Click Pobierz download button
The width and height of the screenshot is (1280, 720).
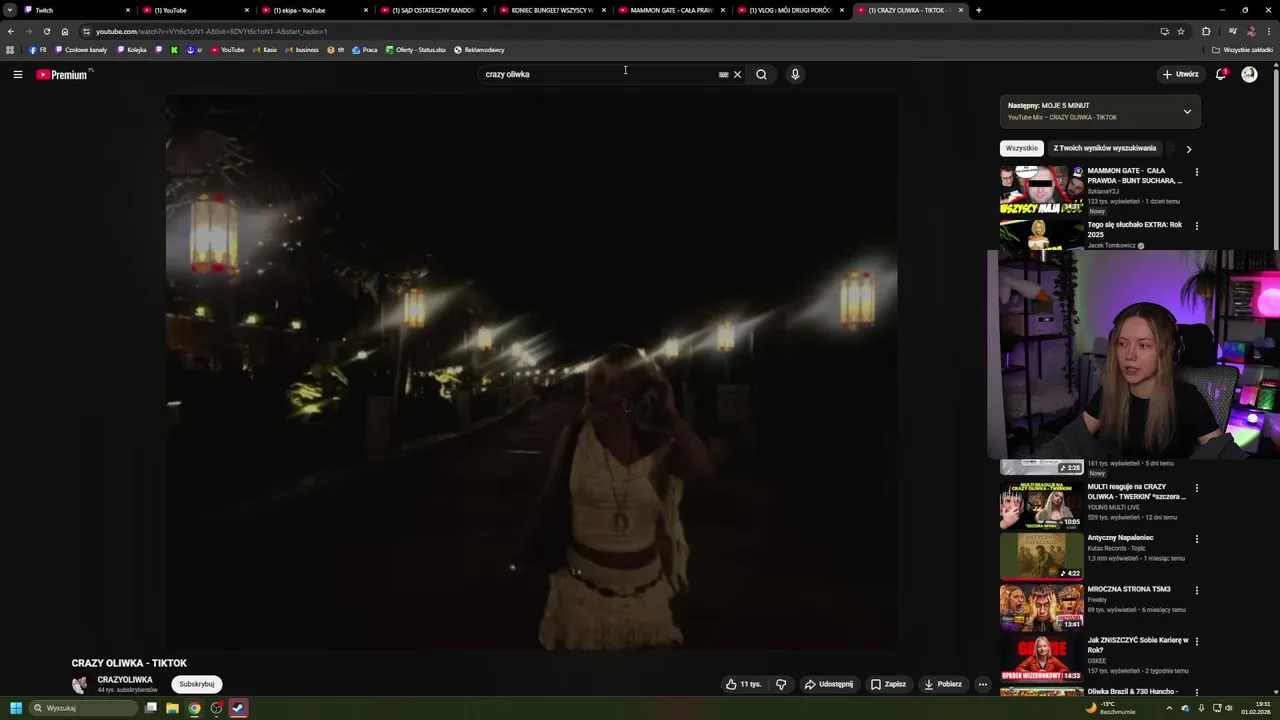point(943,684)
